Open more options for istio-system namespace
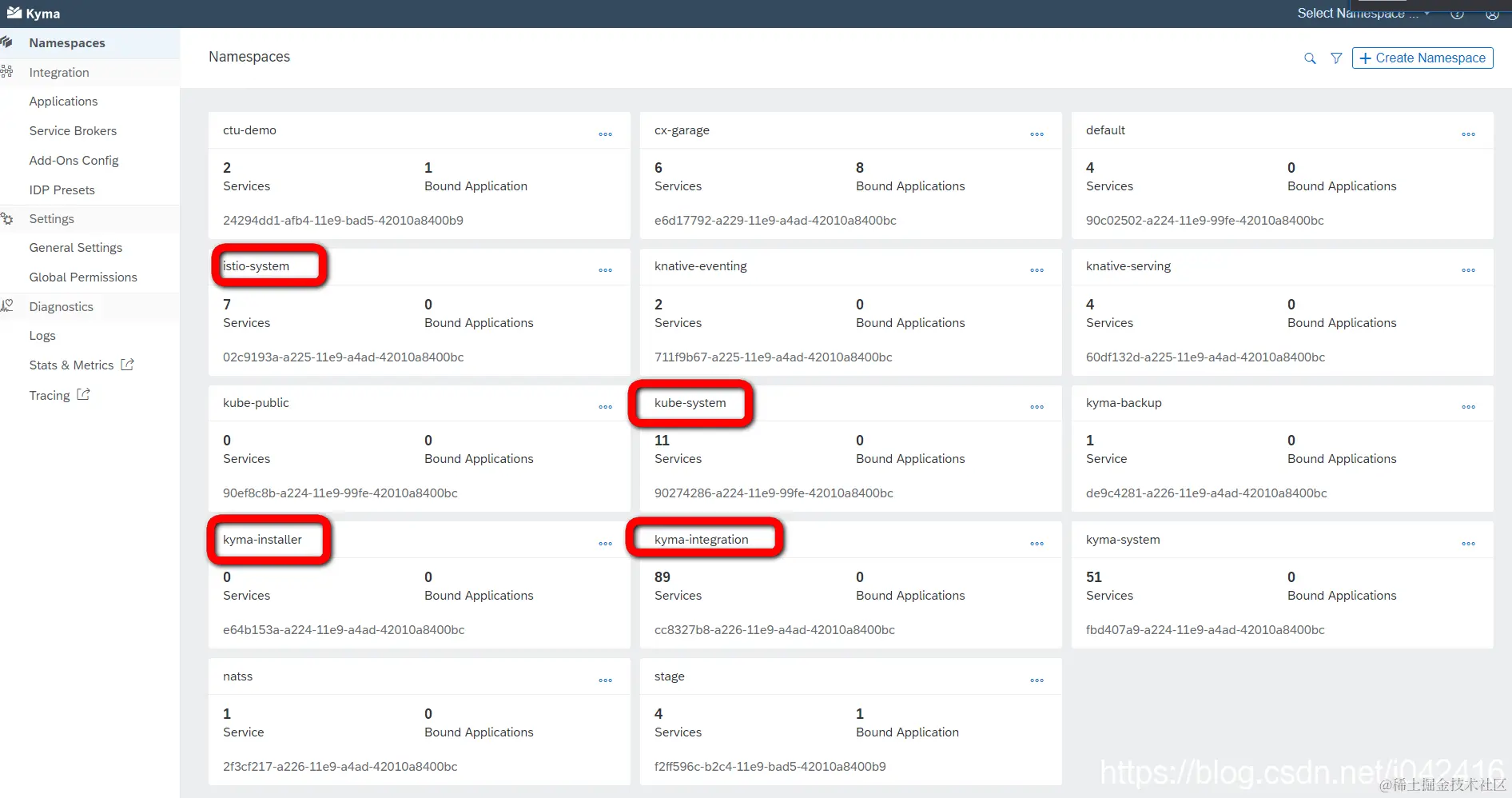This screenshot has height=798, width=1512. click(x=606, y=270)
